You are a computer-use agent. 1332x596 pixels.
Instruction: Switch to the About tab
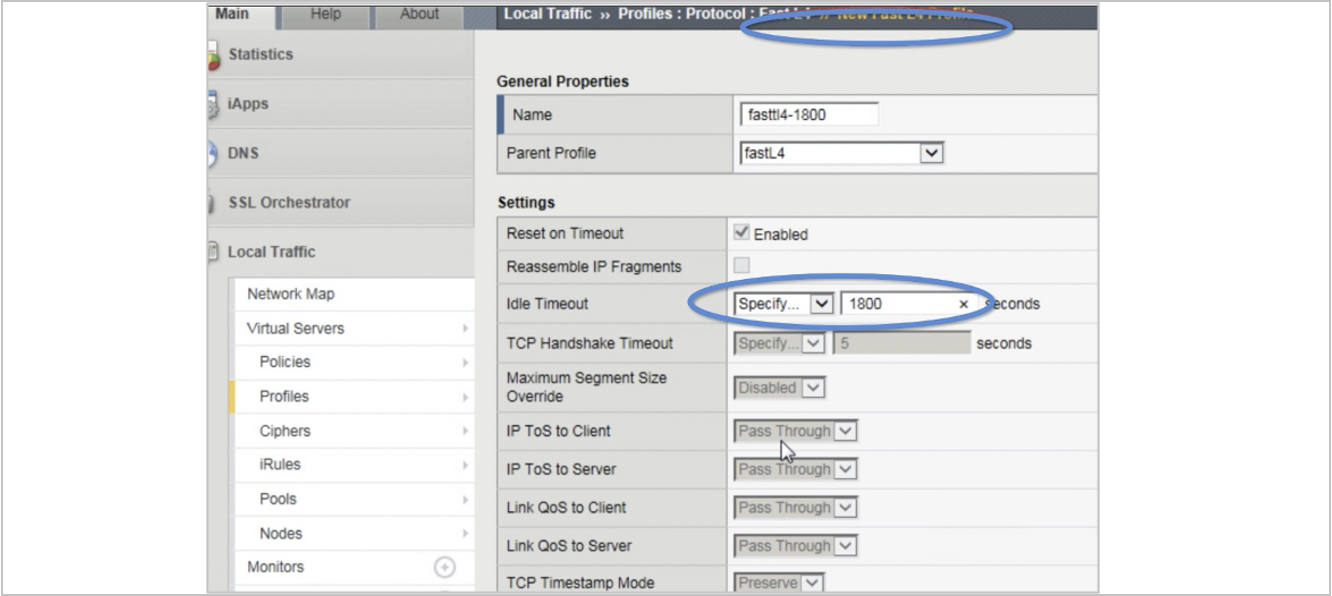coord(419,14)
